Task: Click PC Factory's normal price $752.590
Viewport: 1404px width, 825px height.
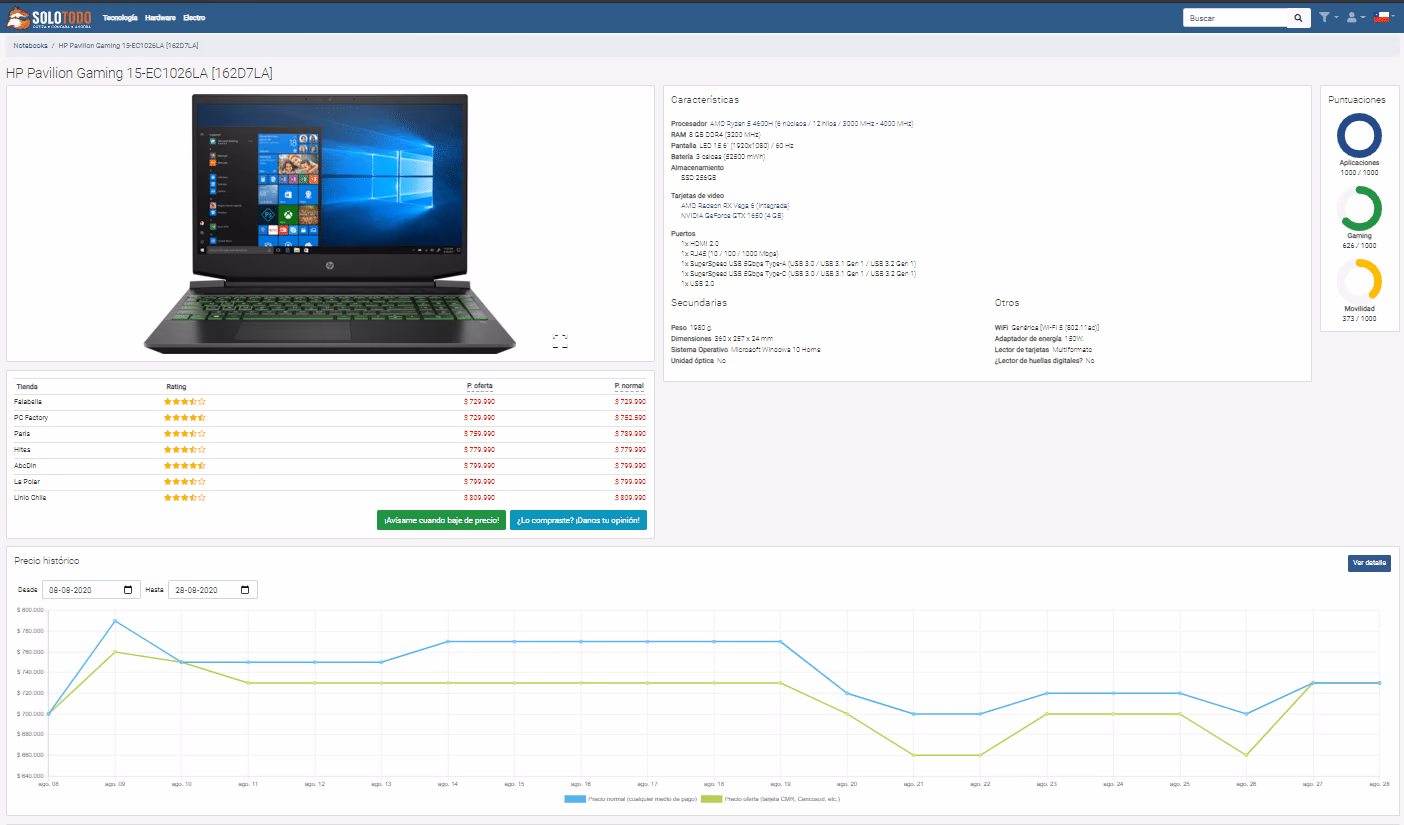Action: [630, 418]
